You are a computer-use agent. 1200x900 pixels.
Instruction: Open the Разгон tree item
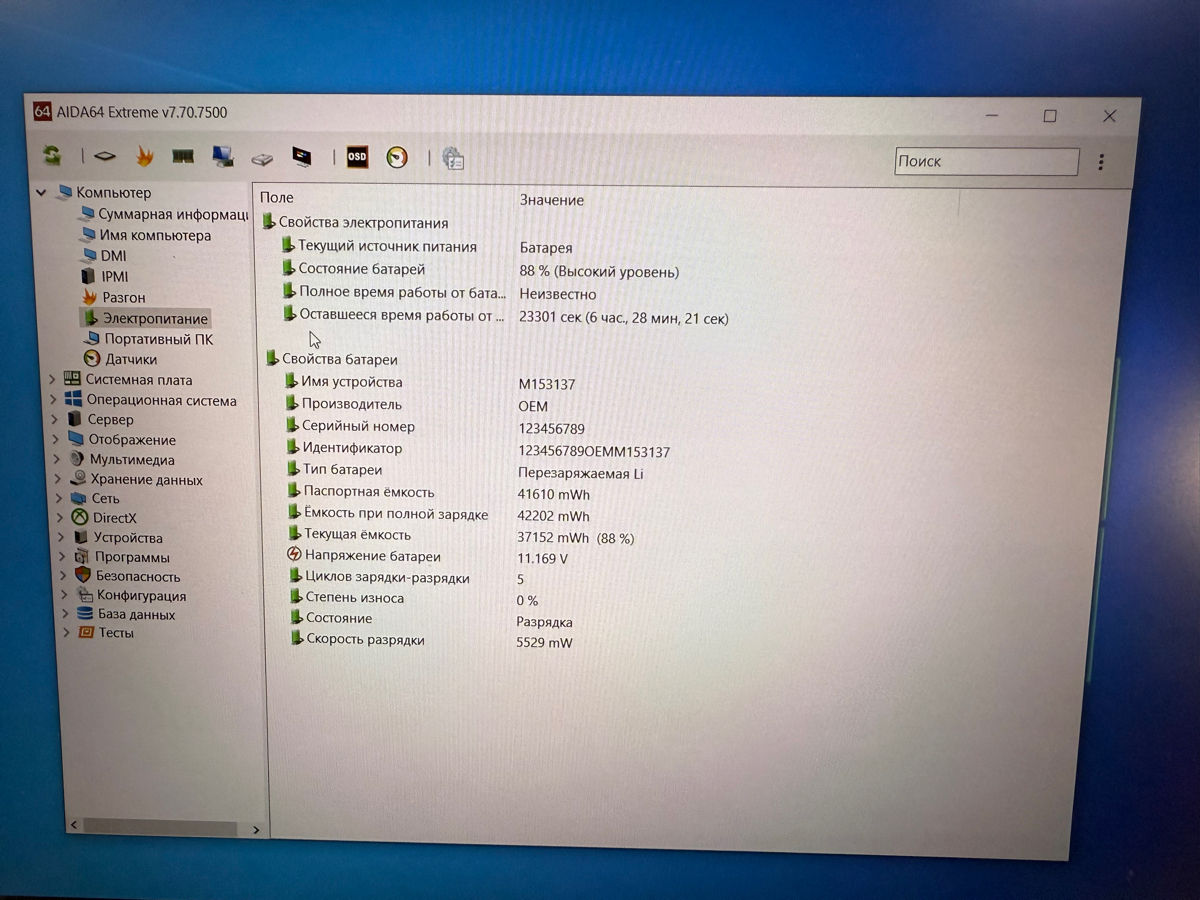(x=123, y=297)
